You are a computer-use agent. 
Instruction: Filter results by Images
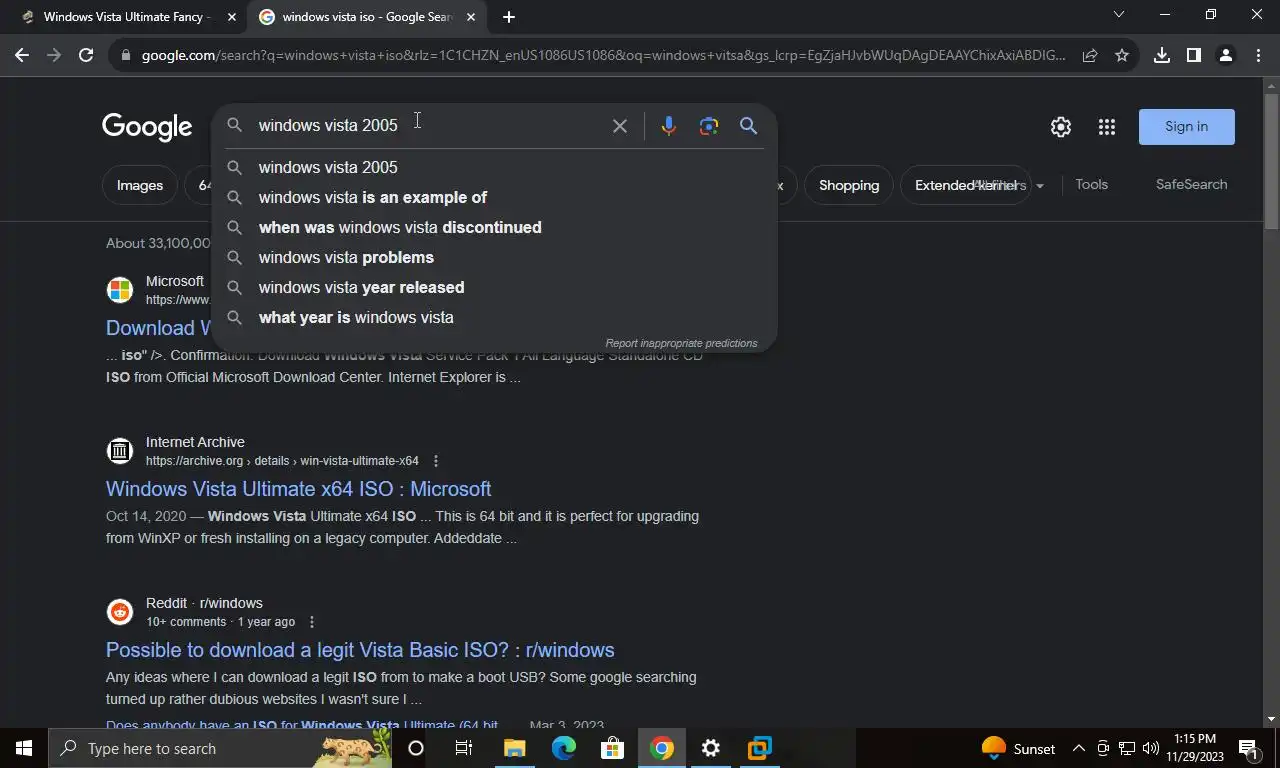click(140, 185)
